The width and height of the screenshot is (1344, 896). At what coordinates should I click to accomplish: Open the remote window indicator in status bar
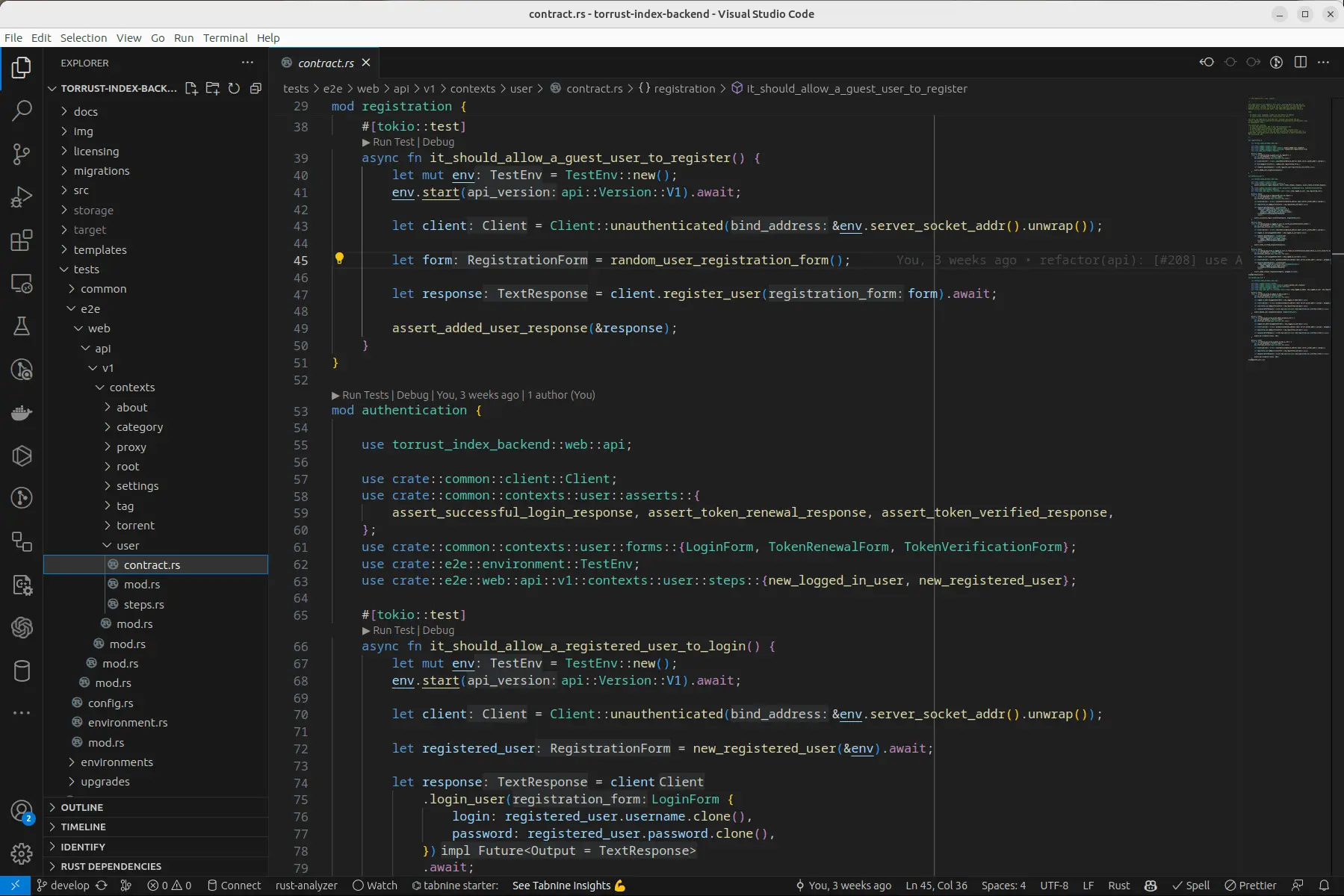[x=15, y=886]
